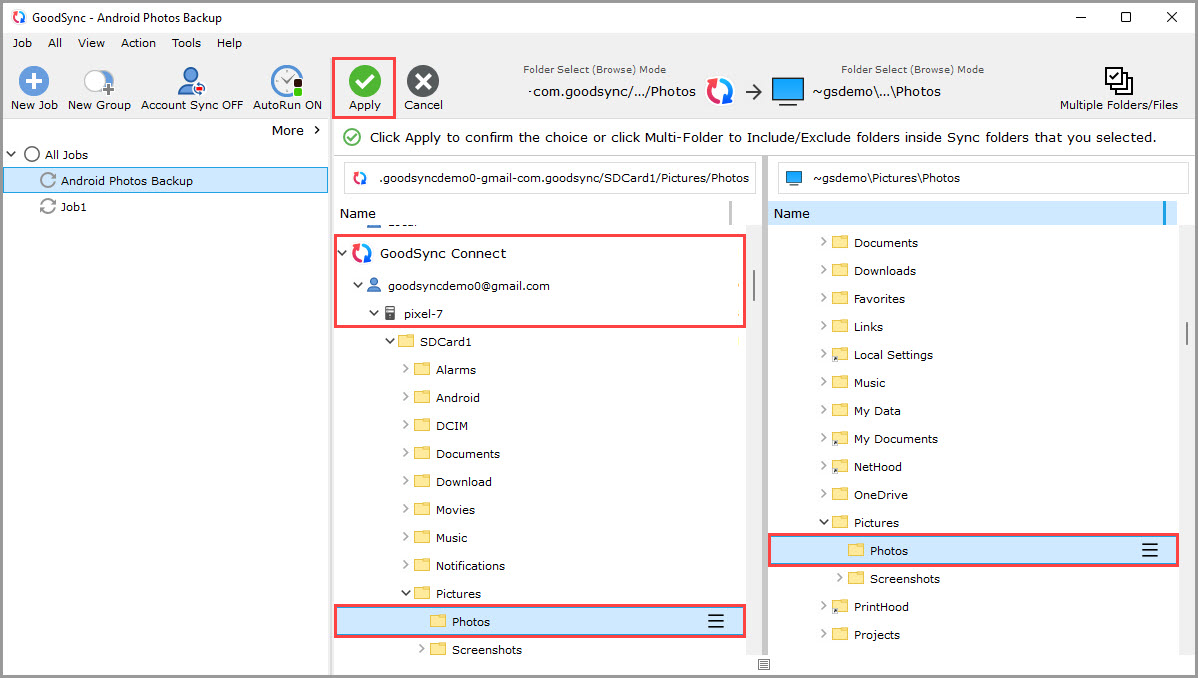
Task: Select the Notifications folder
Action: coord(470,566)
